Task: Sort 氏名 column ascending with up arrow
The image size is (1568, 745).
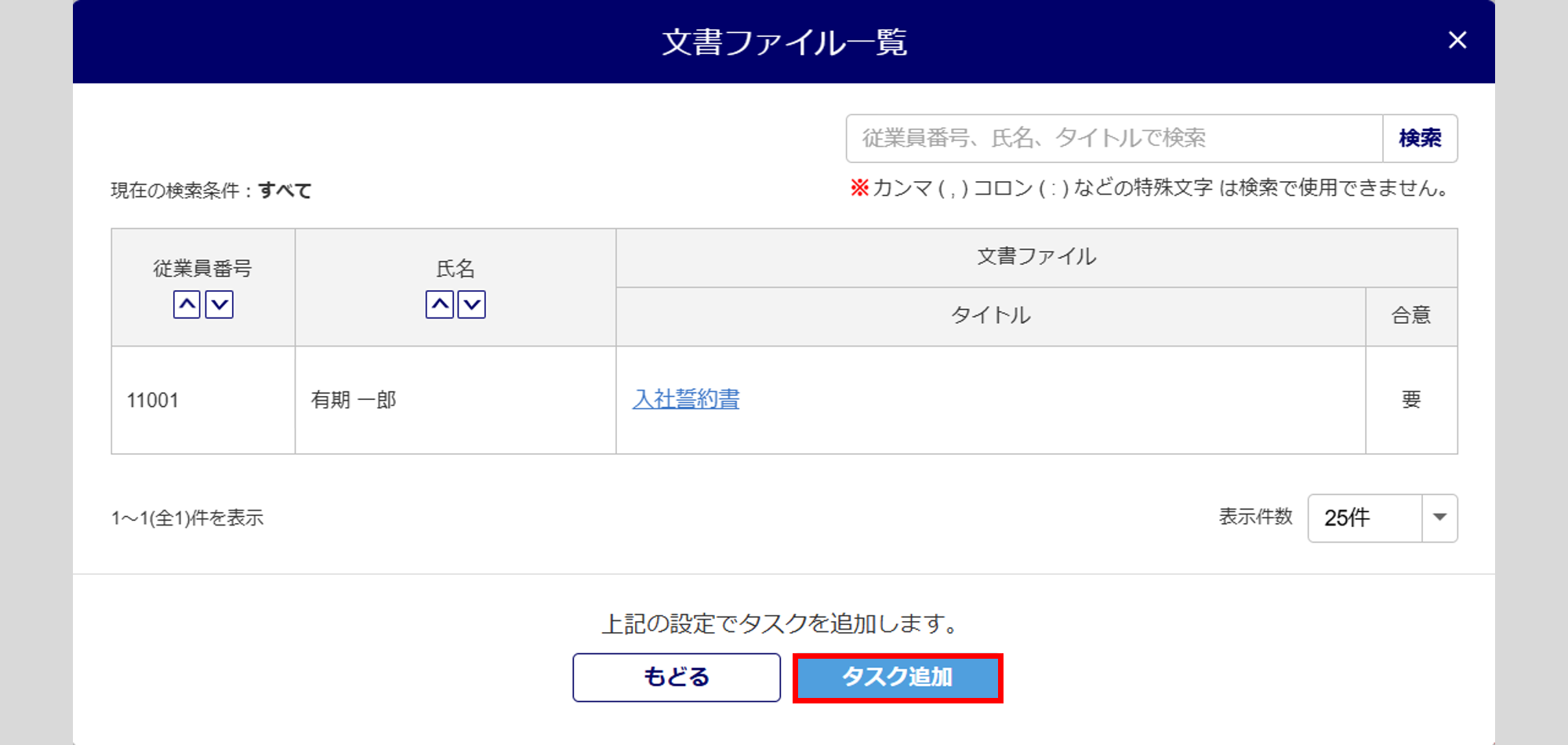Action: tap(440, 304)
